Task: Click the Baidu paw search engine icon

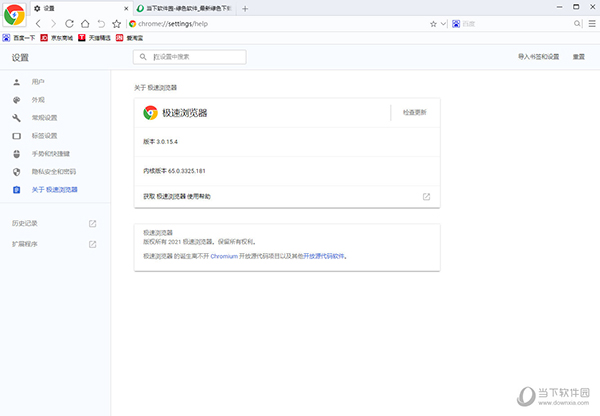Action: click(456, 24)
